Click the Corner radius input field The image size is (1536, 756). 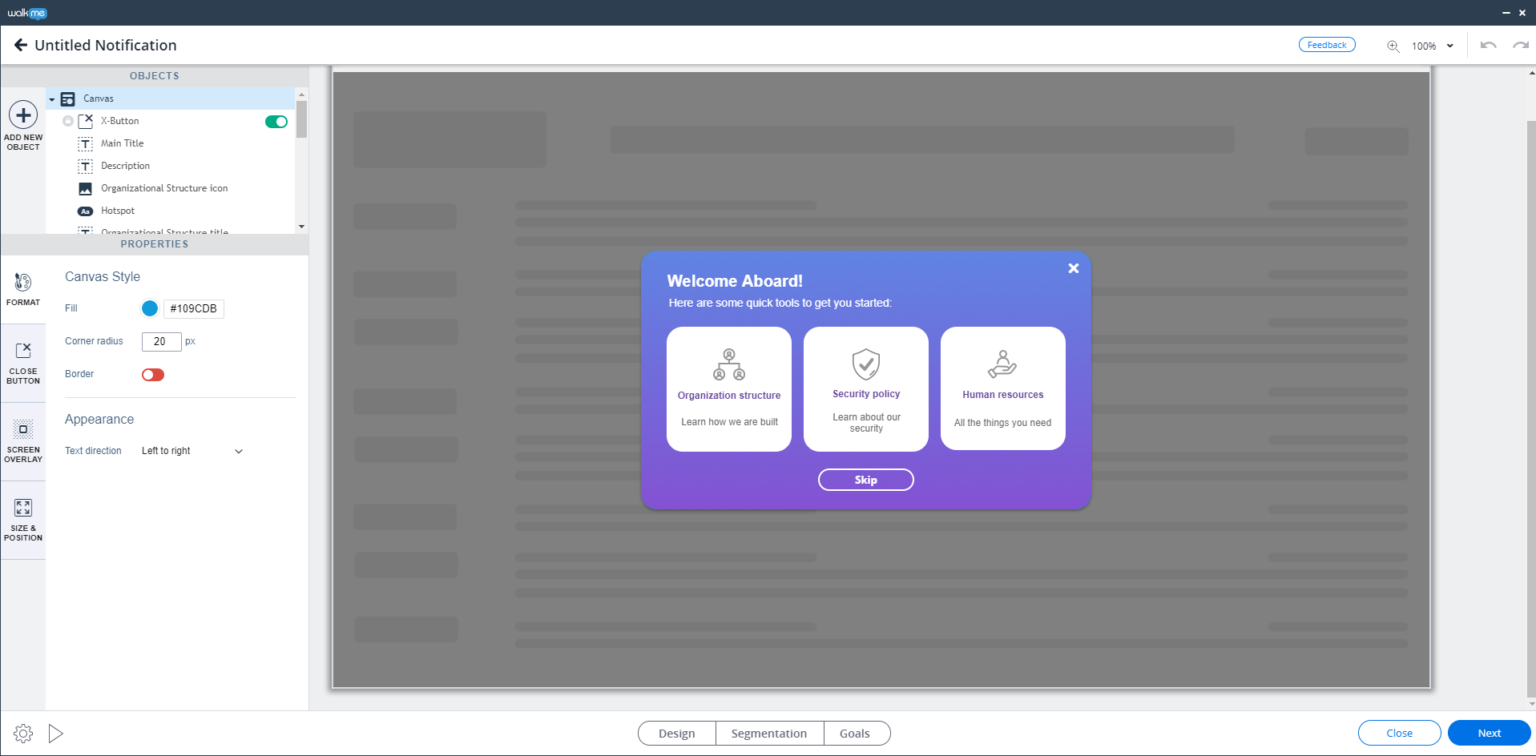point(161,341)
